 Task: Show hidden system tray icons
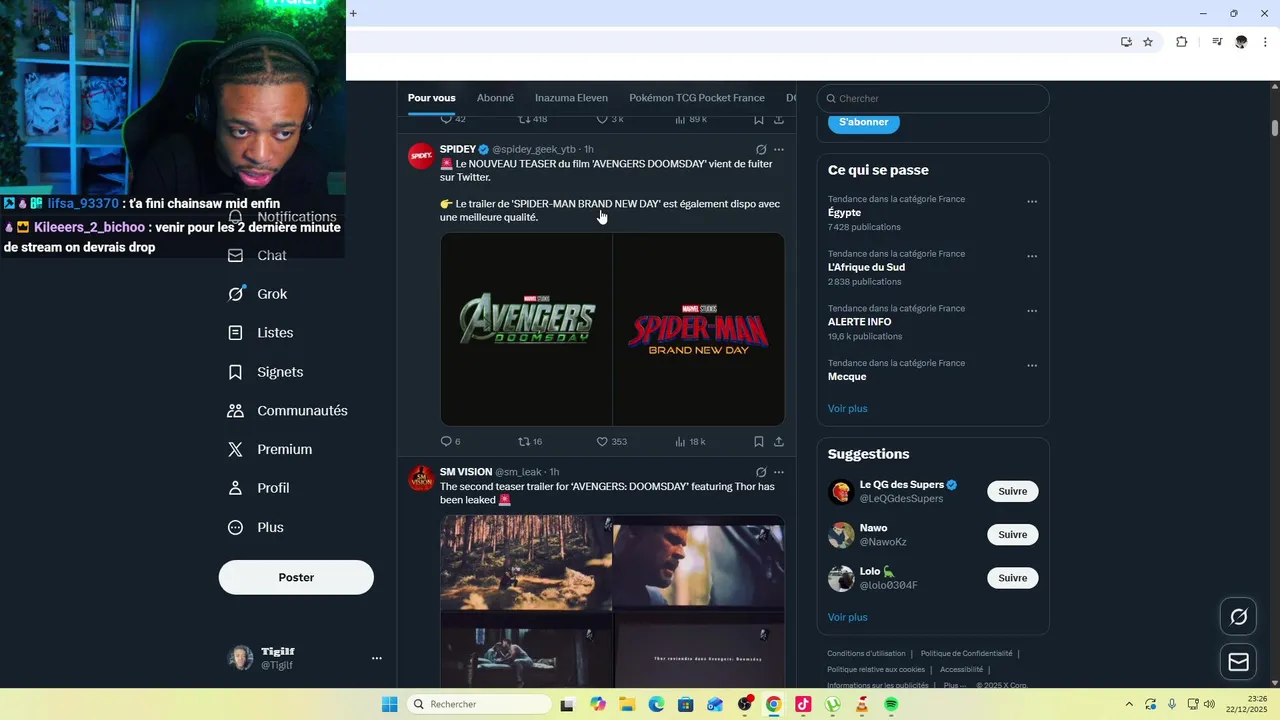(1129, 704)
